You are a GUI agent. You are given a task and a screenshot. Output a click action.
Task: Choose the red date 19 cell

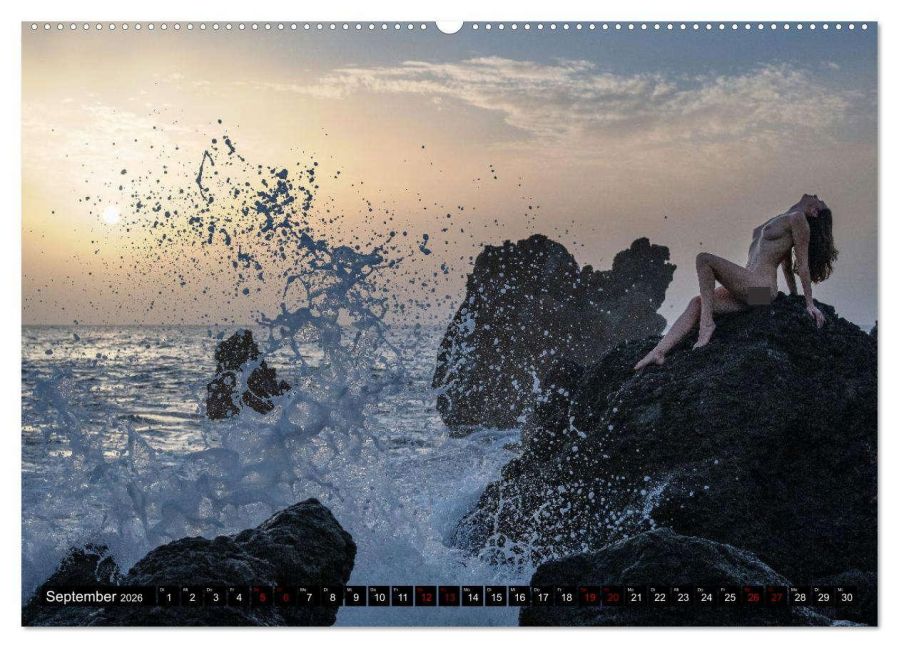[x=589, y=596]
